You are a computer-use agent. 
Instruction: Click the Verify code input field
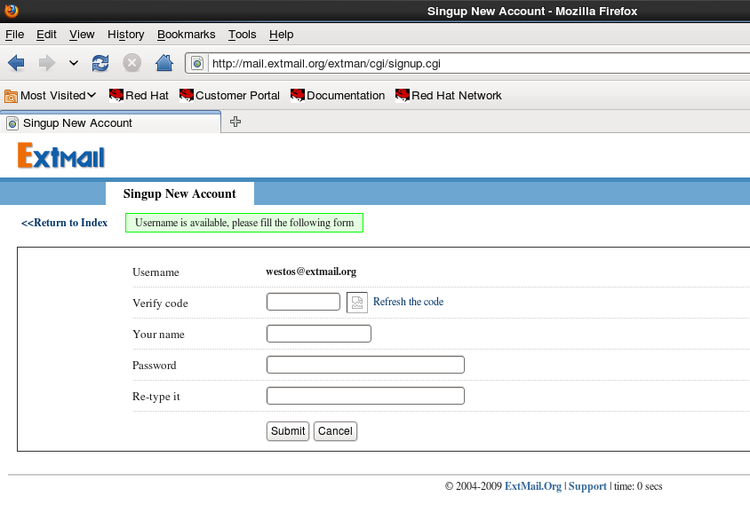pyautogui.click(x=303, y=302)
